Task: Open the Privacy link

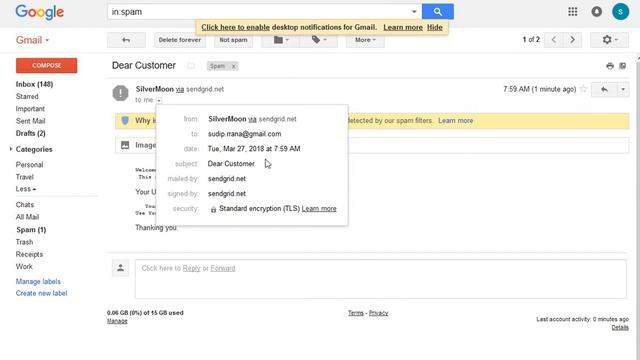Action: (x=378, y=313)
